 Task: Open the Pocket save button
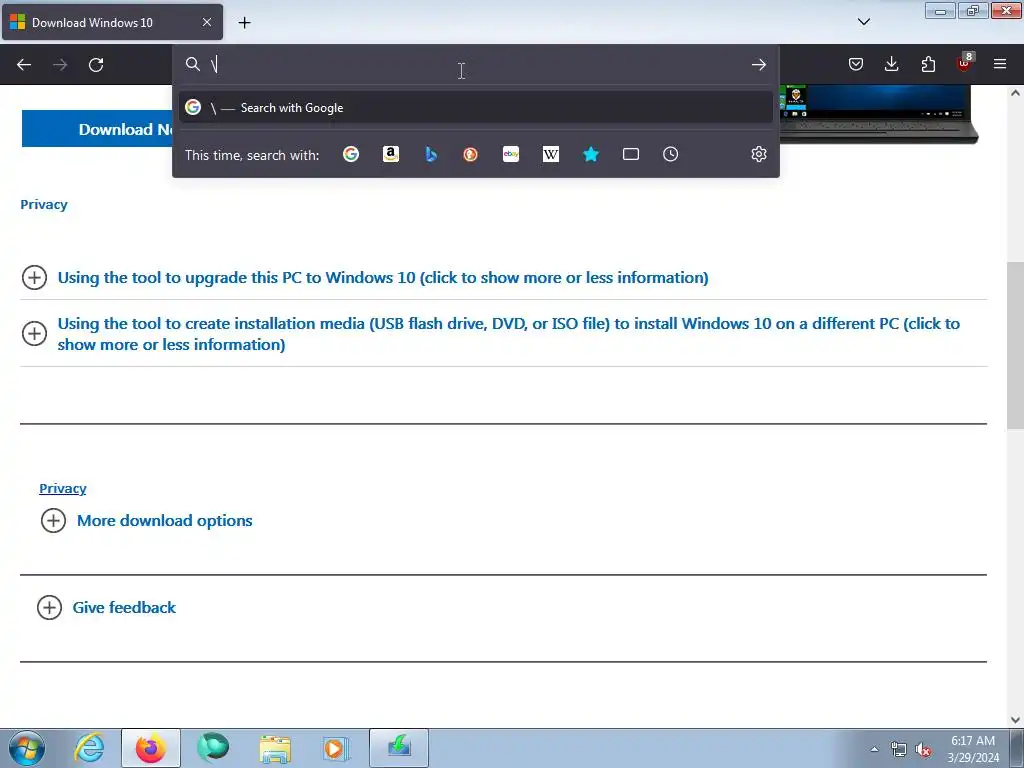point(856,64)
